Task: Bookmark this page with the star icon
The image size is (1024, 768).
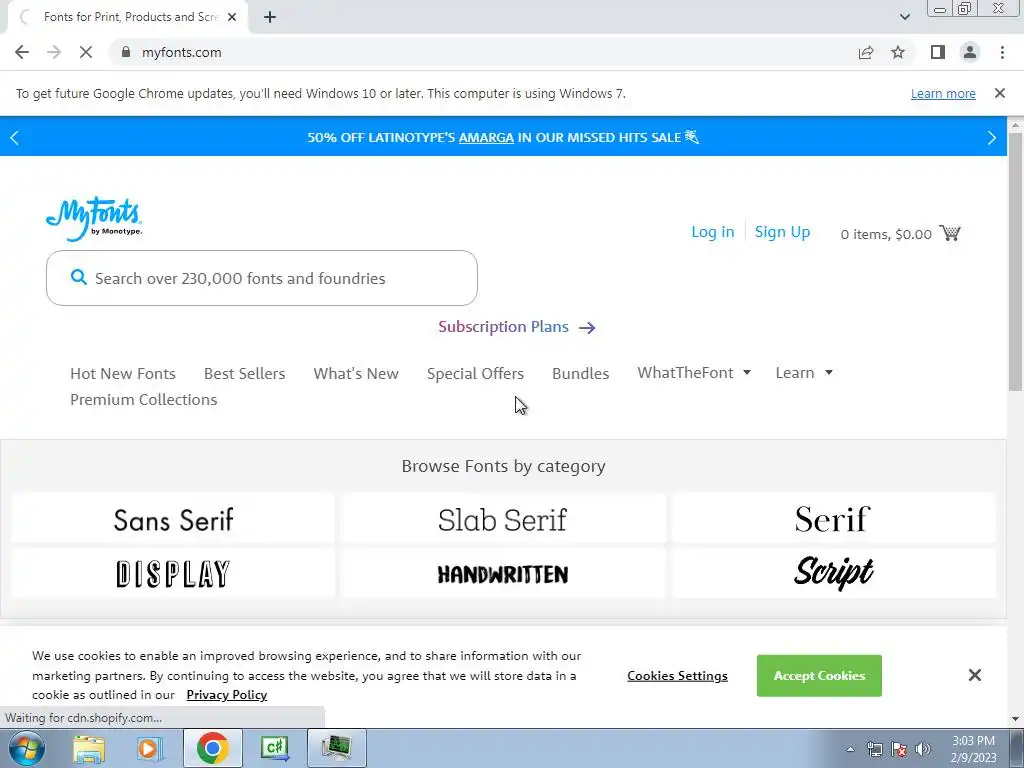Action: tap(898, 52)
